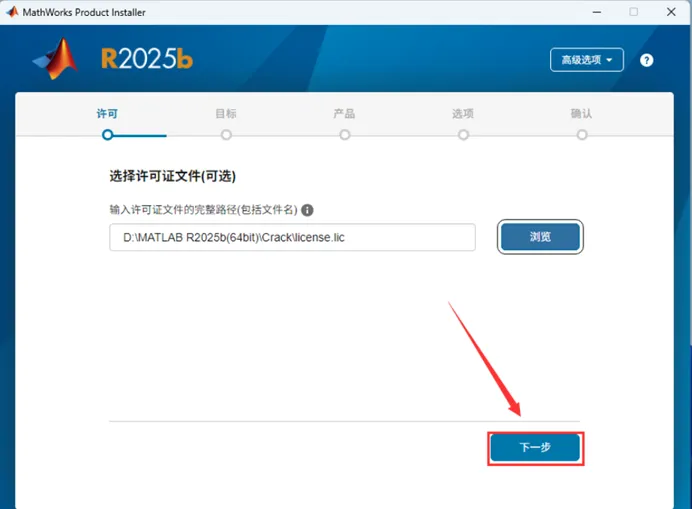Click the R2025b release text
The height and width of the screenshot is (509, 692).
click(x=147, y=58)
